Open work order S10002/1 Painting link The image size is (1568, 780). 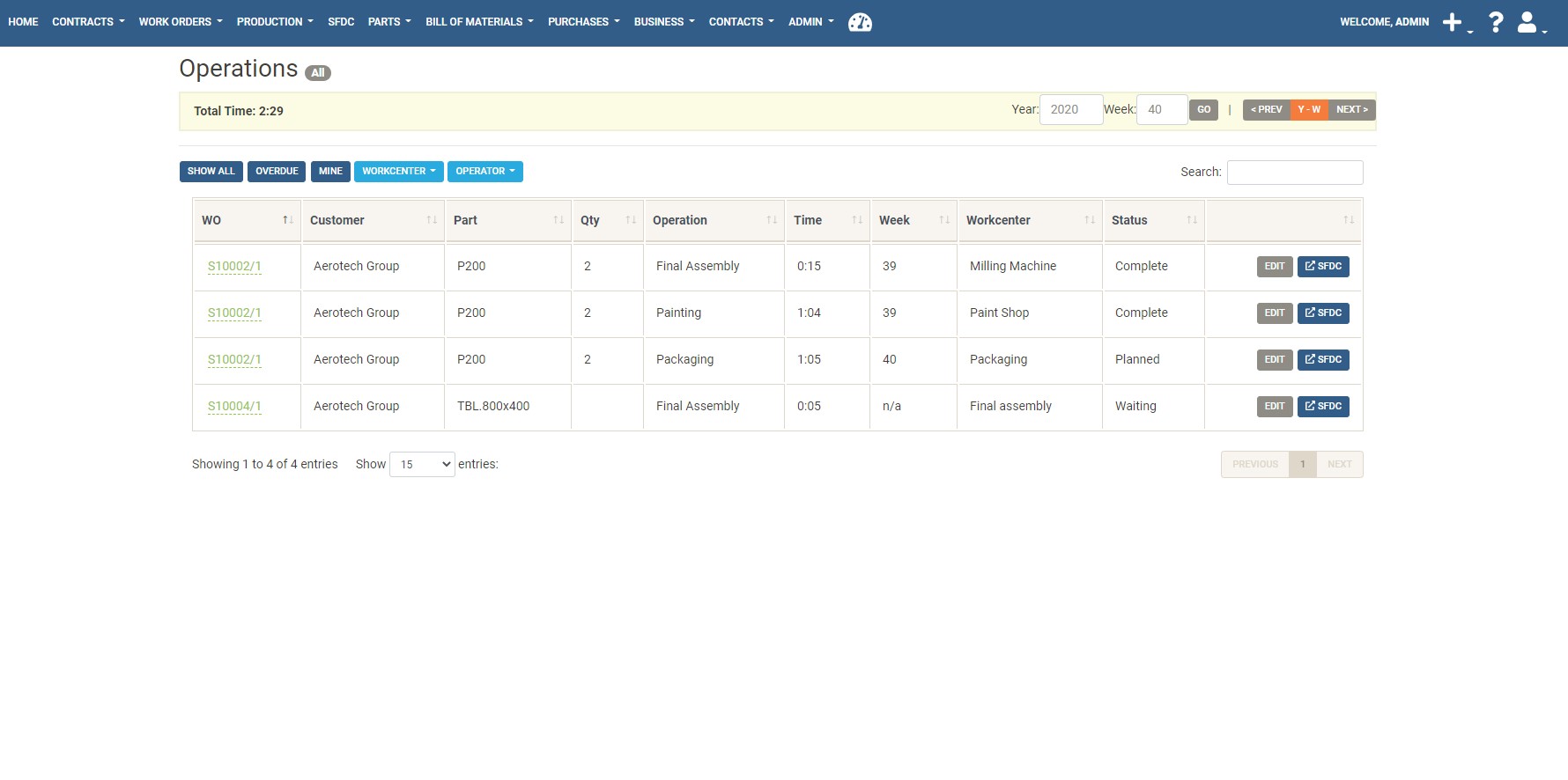(234, 313)
